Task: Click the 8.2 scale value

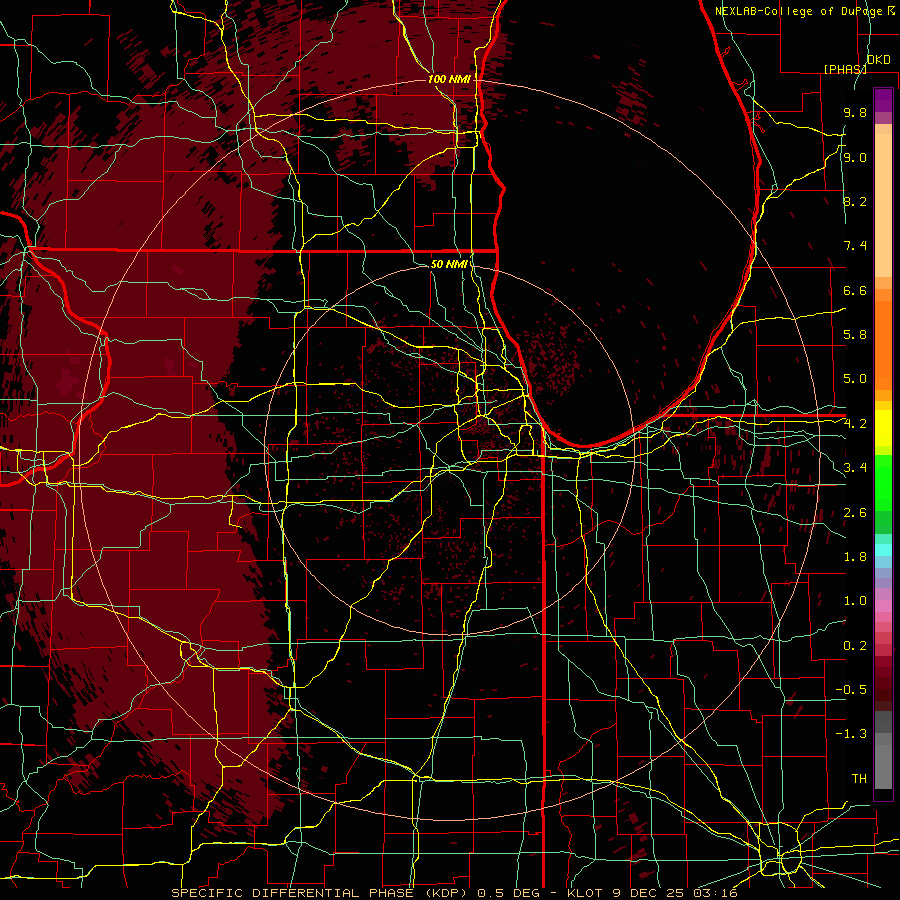Action: pyautogui.click(x=855, y=201)
